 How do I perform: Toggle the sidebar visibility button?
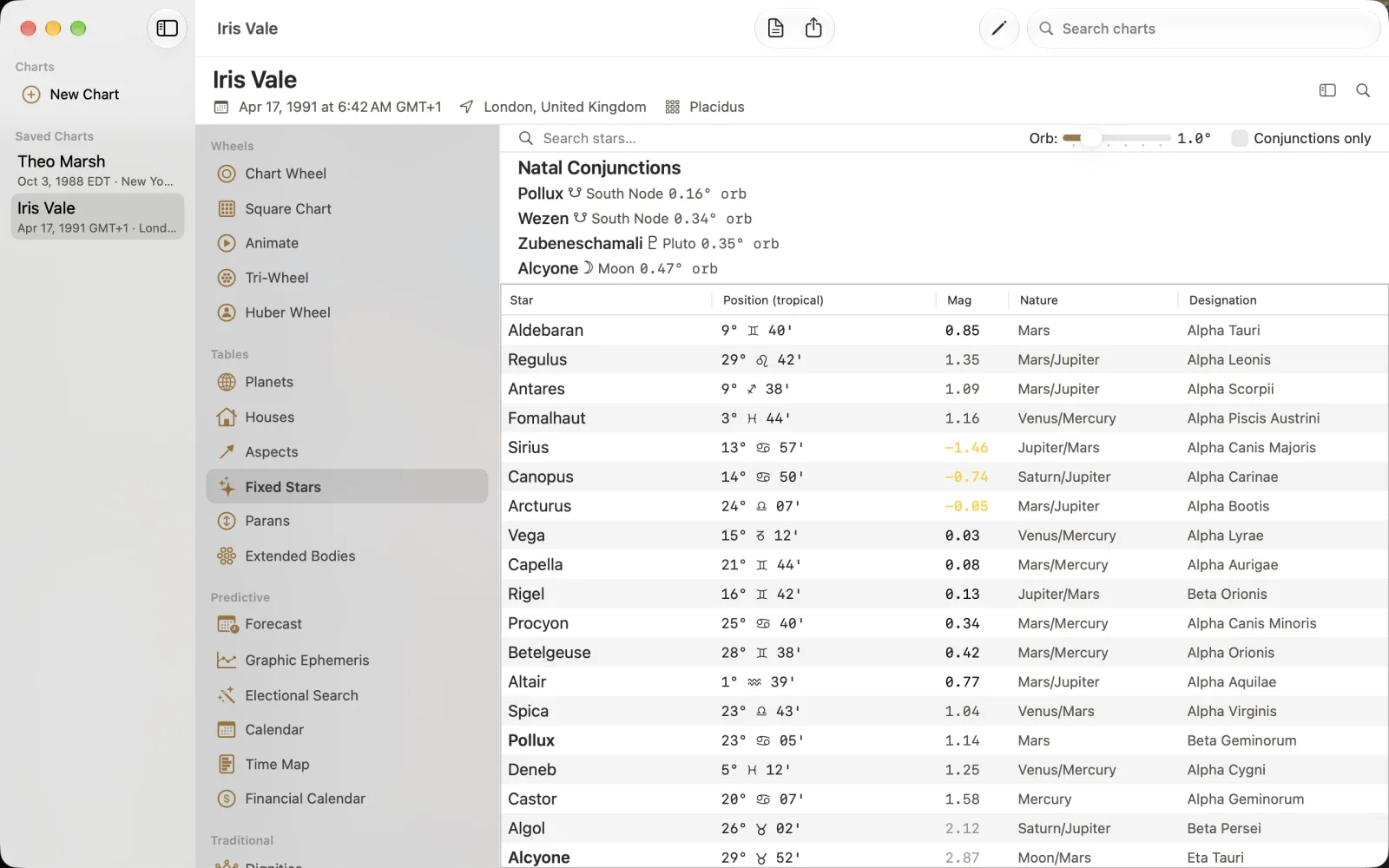(x=167, y=29)
